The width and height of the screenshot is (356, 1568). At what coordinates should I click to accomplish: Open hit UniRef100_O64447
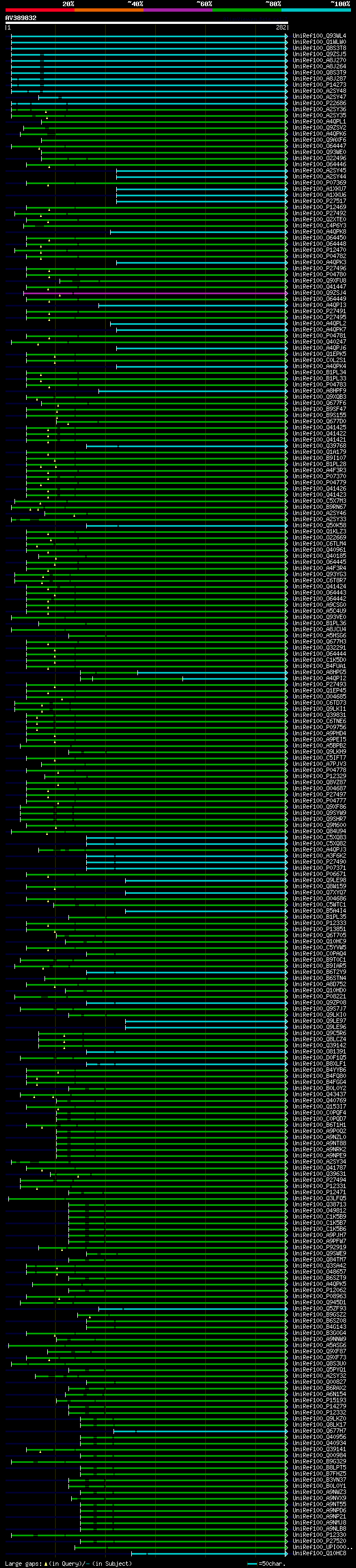coord(319,146)
